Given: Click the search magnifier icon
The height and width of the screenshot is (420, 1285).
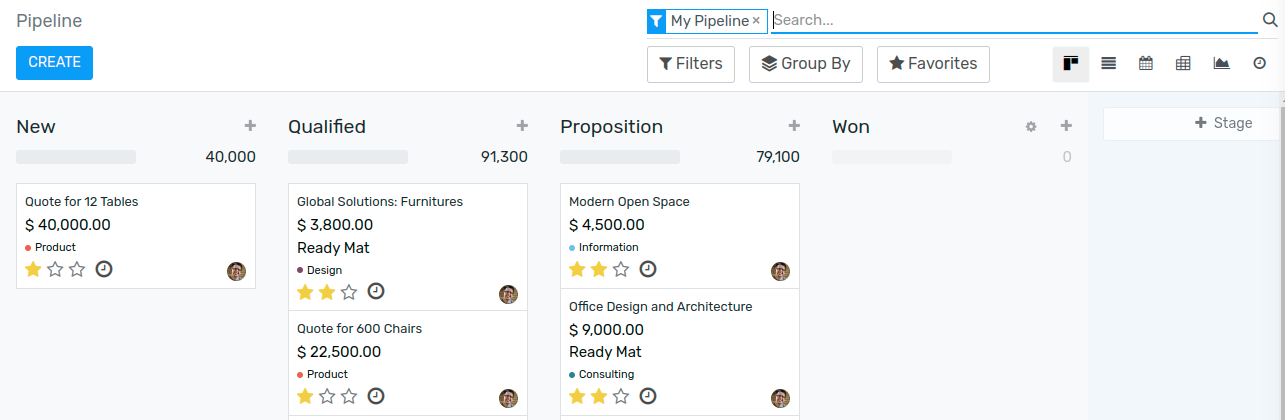Looking at the screenshot, I should pos(1269,20).
